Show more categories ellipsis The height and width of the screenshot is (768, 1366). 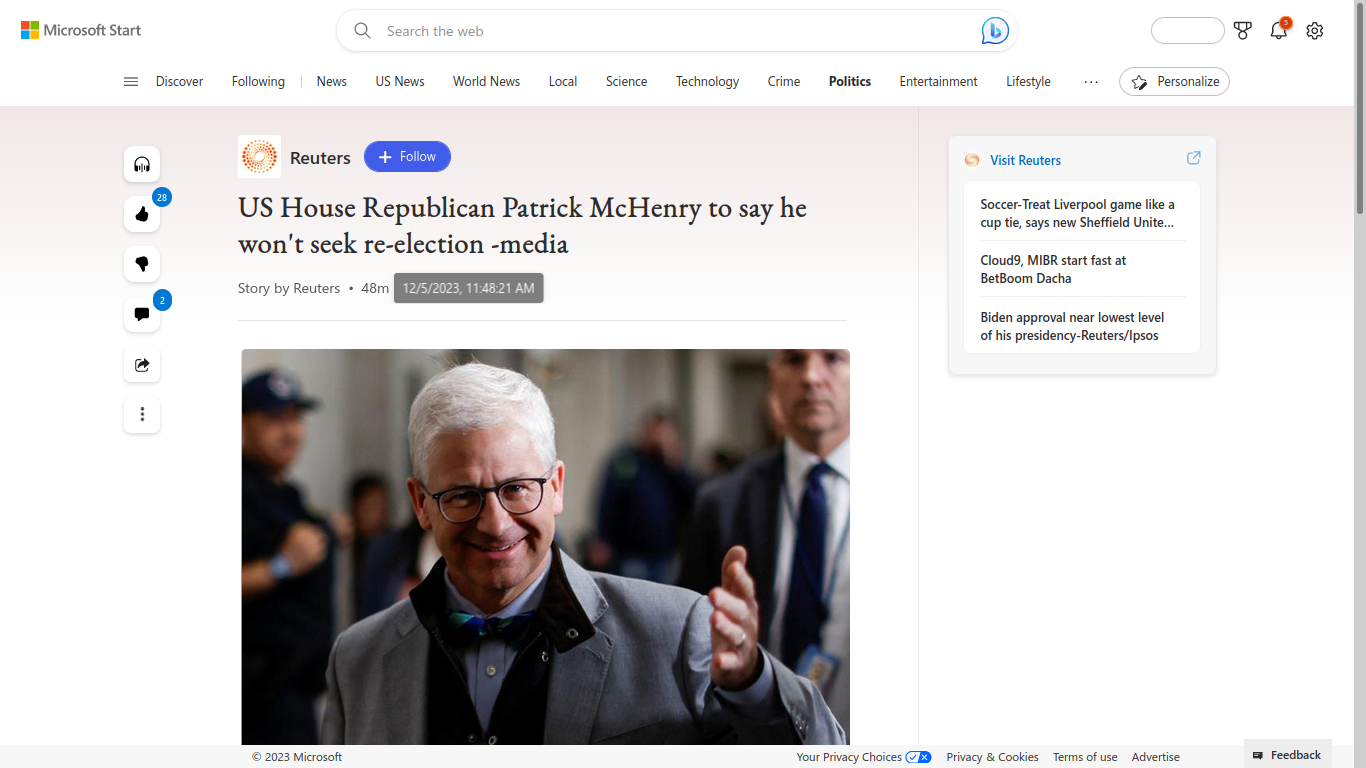click(1091, 82)
